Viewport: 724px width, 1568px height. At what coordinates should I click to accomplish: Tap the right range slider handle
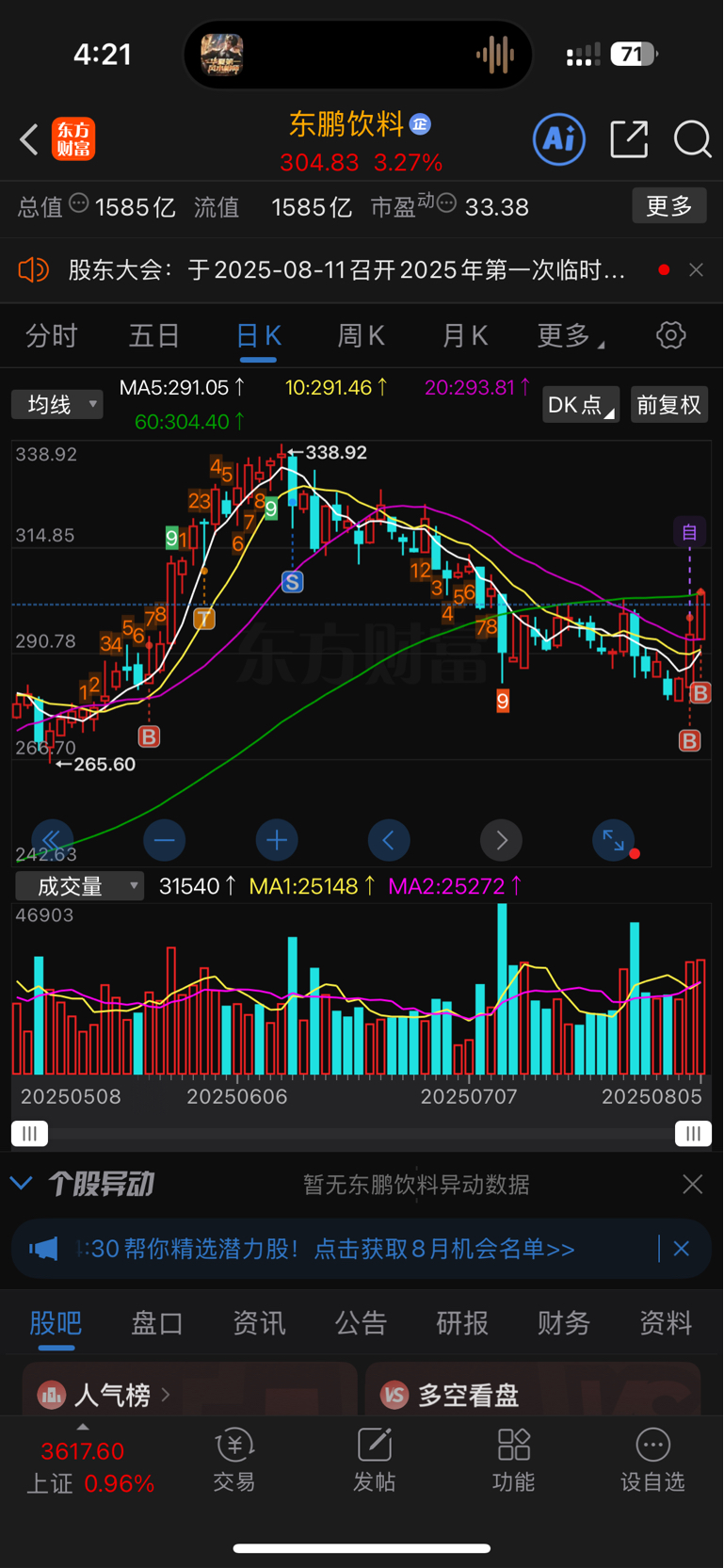pyautogui.click(x=693, y=1134)
